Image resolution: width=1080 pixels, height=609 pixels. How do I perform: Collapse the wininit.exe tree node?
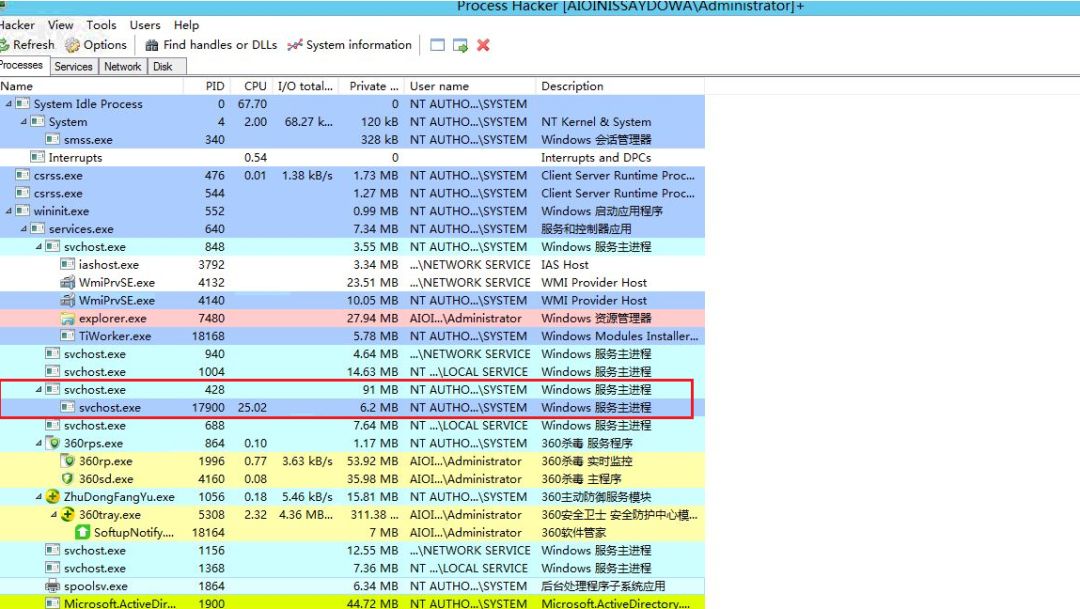8,211
